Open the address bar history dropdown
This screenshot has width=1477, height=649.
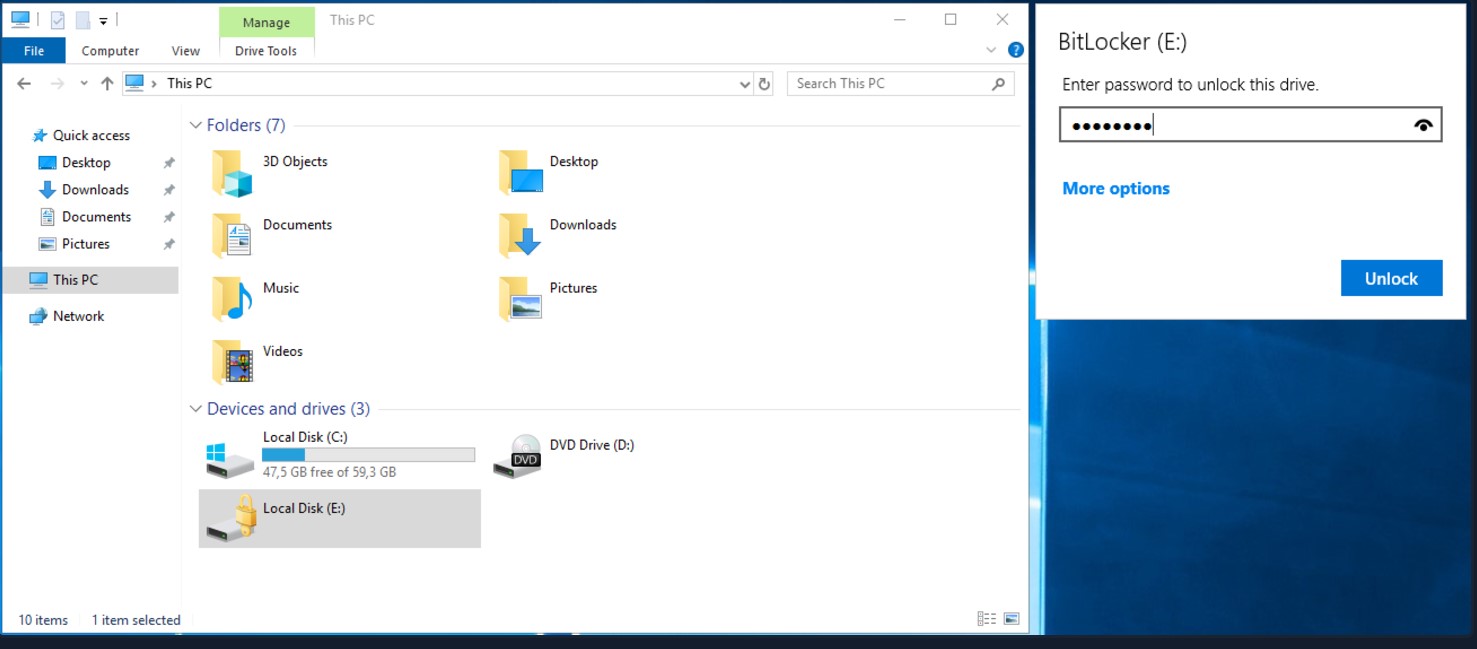(x=745, y=85)
